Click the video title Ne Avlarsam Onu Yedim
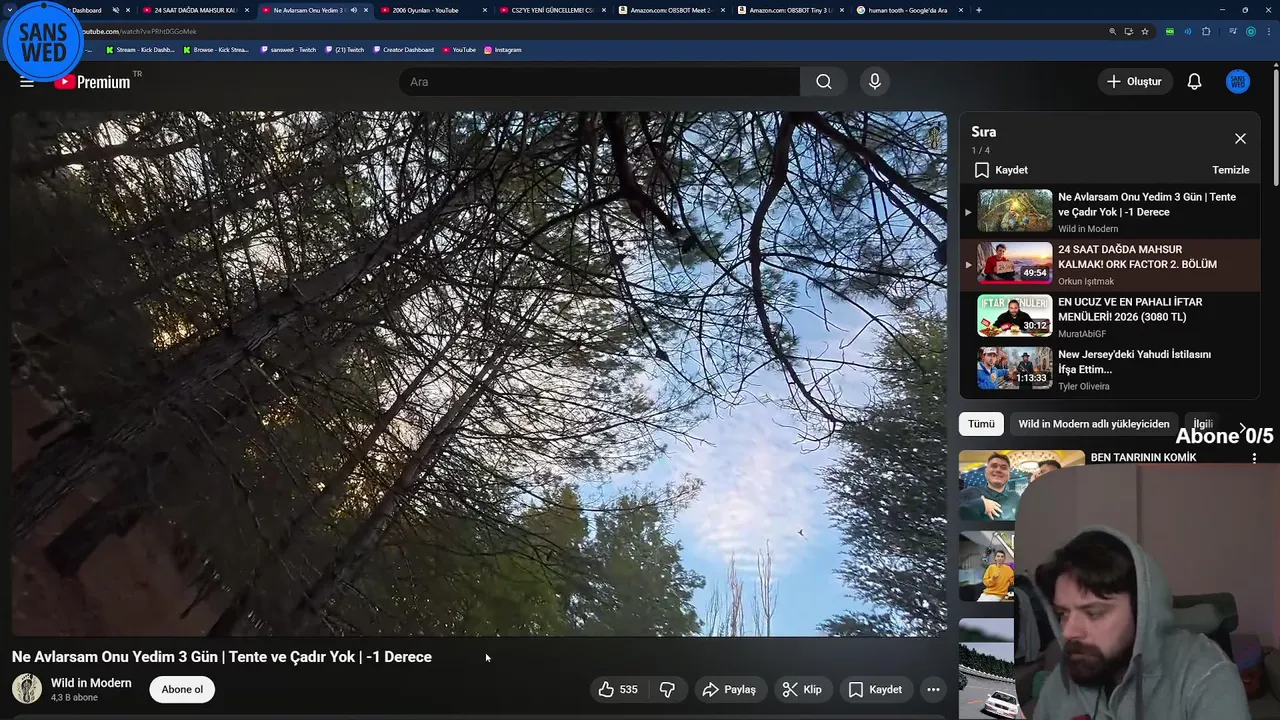Screen dimensions: 1280x720 (222, 657)
